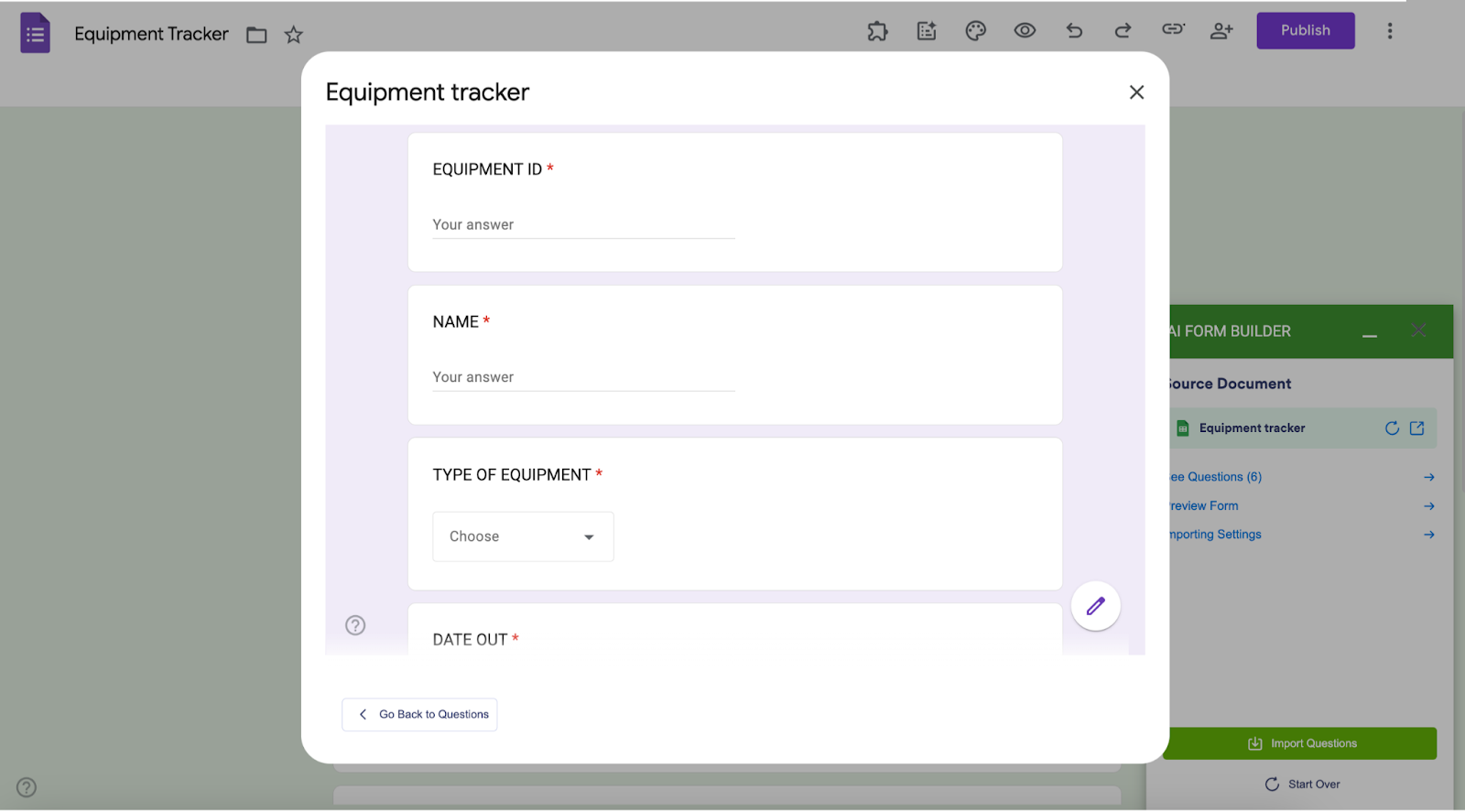Open the help icon at page bottom-left
Image resolution: width=1465 pixels, height=812 pixels.
(27, 787)
